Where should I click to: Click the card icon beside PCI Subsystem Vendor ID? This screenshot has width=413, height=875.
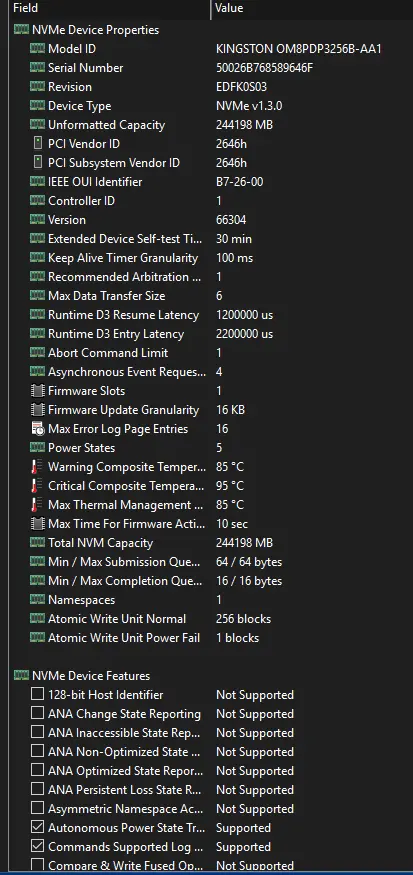pyautogui.click(x=37, y=162)
